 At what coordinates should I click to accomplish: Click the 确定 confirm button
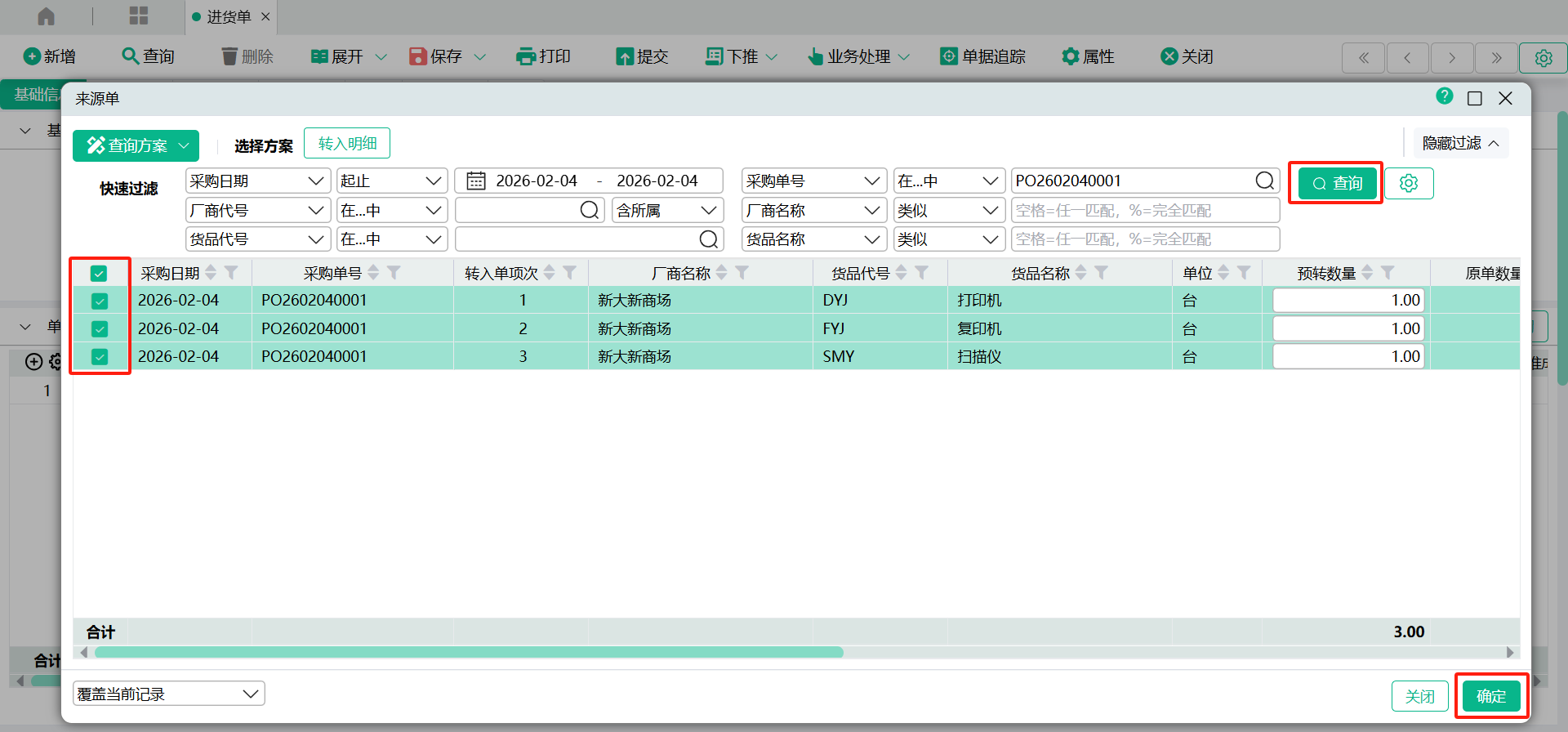1490,696
